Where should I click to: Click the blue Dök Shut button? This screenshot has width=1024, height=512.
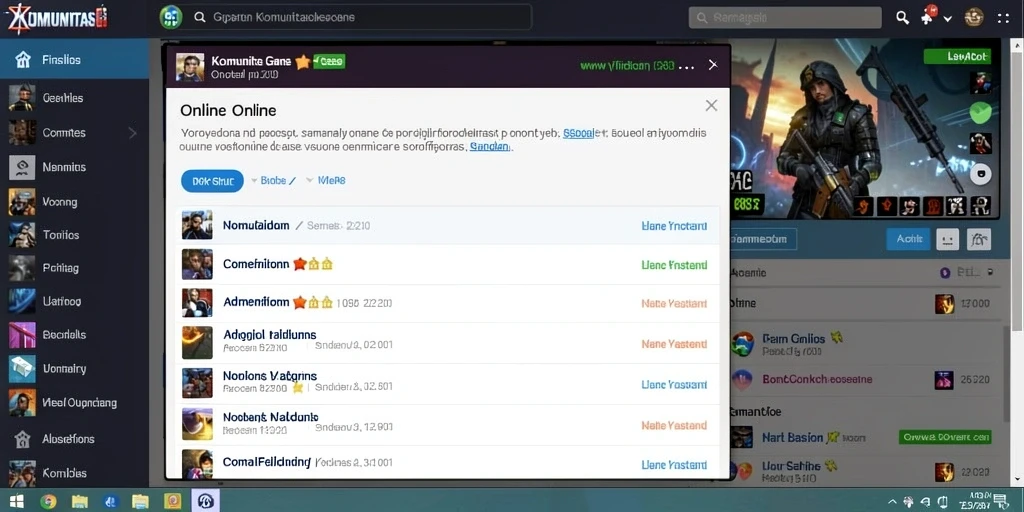click(x=212, y=181)
